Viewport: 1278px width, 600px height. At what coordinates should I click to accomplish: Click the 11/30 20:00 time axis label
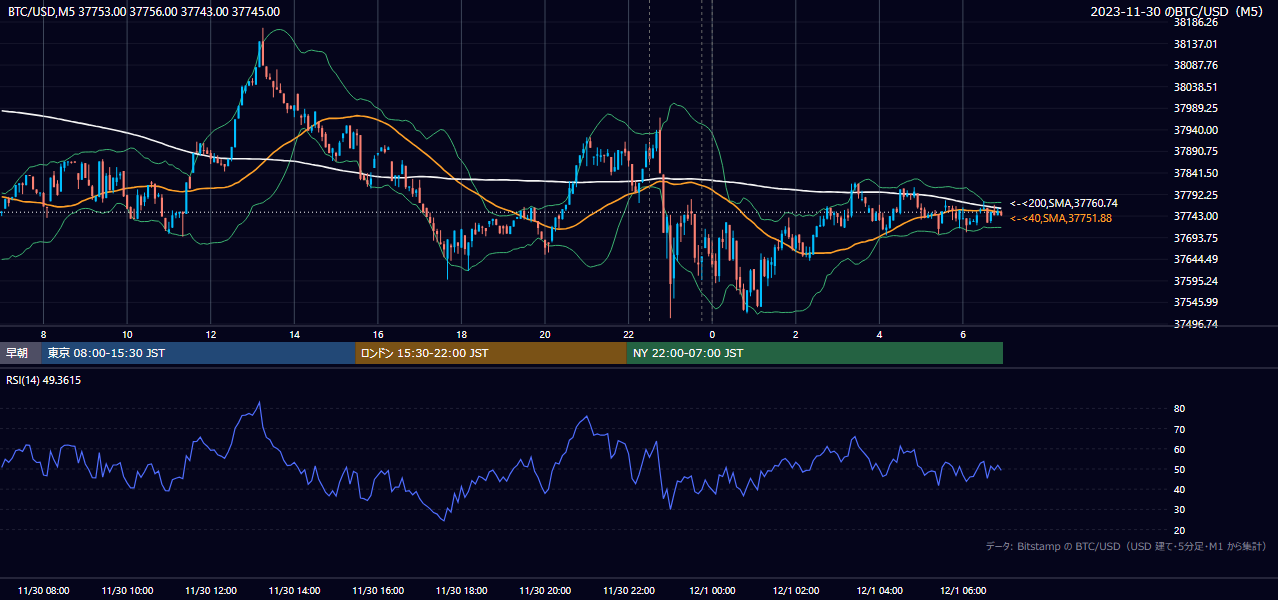tap(546, 591)
